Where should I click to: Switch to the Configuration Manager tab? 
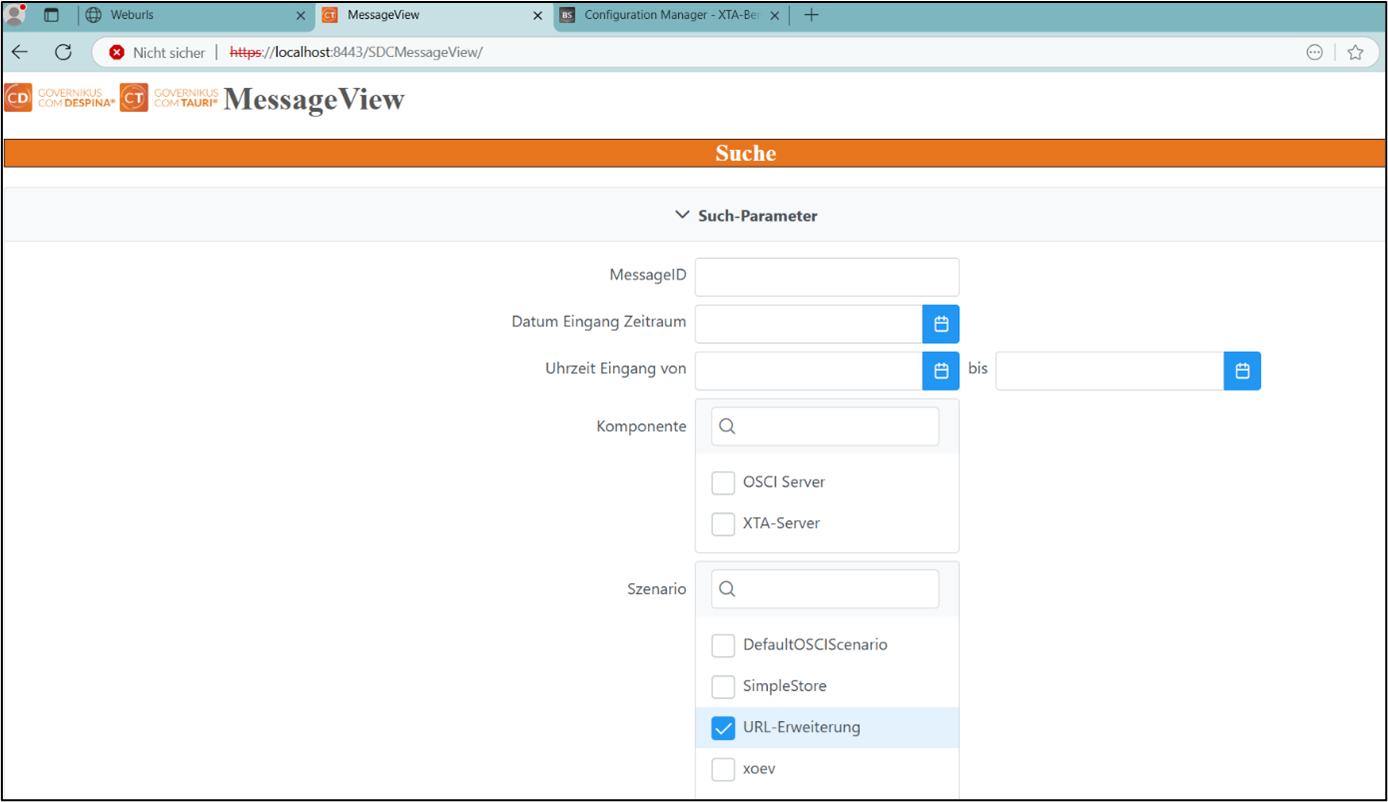(x=665, y=15)
